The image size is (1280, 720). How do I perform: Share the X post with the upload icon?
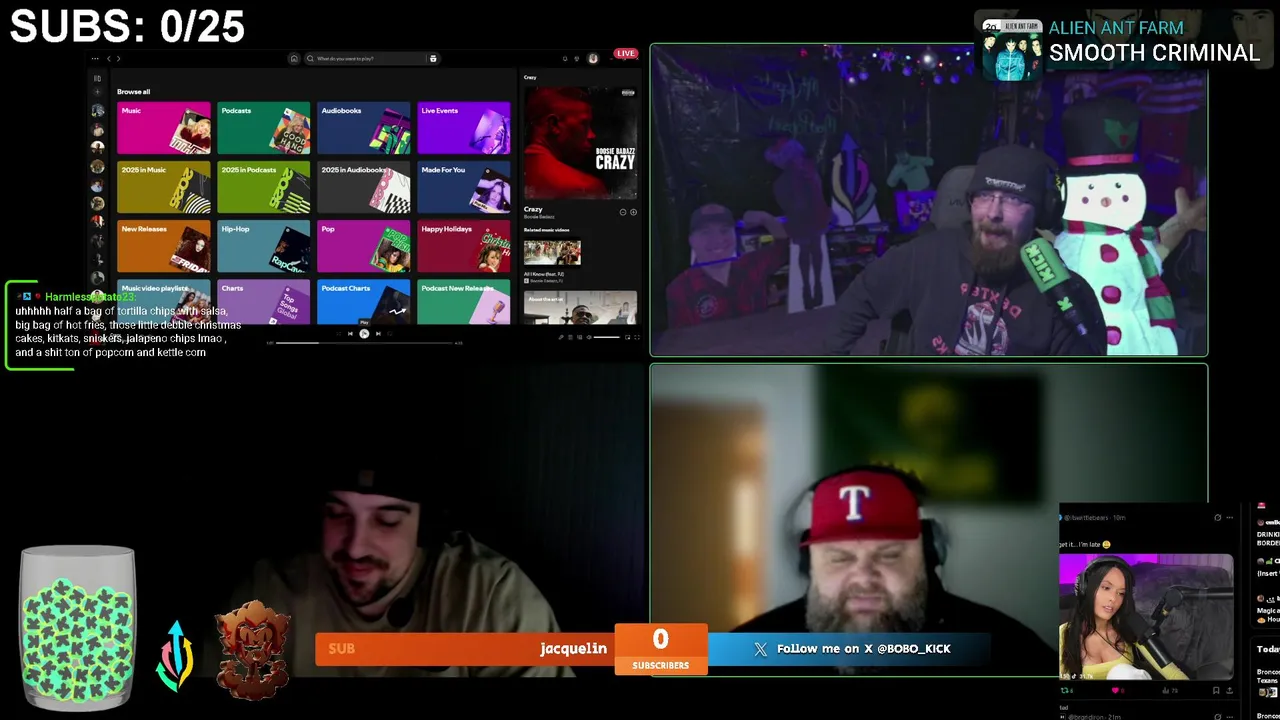pos(1232,690)
